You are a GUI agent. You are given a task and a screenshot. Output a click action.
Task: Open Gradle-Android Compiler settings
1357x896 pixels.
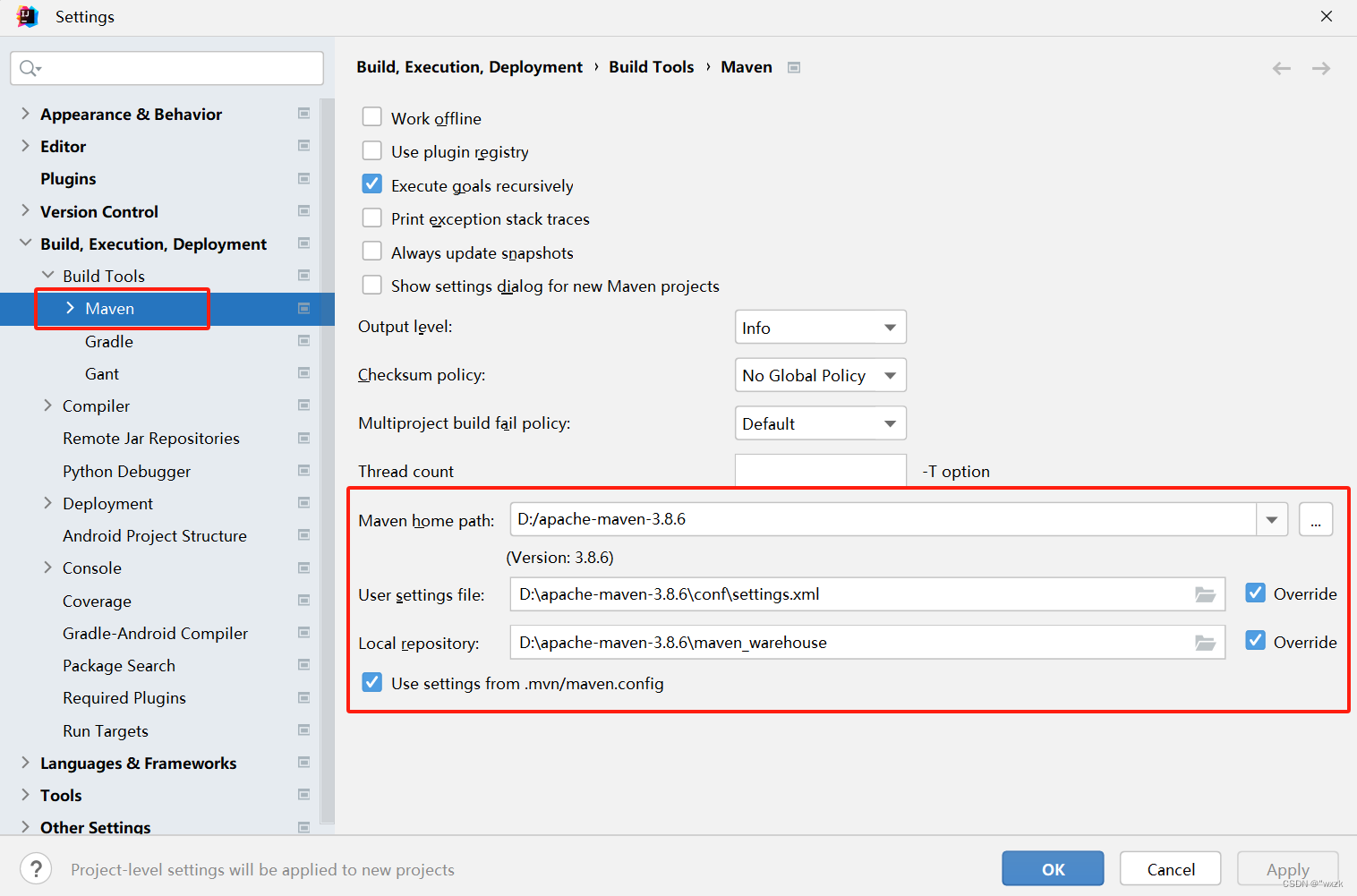pos(155,634)
